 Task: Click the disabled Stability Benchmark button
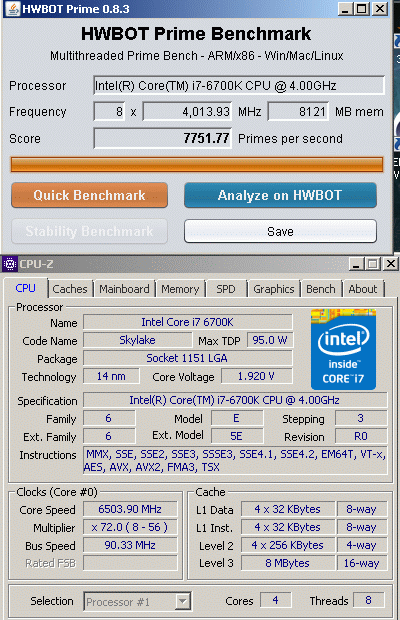coord(89,231)
